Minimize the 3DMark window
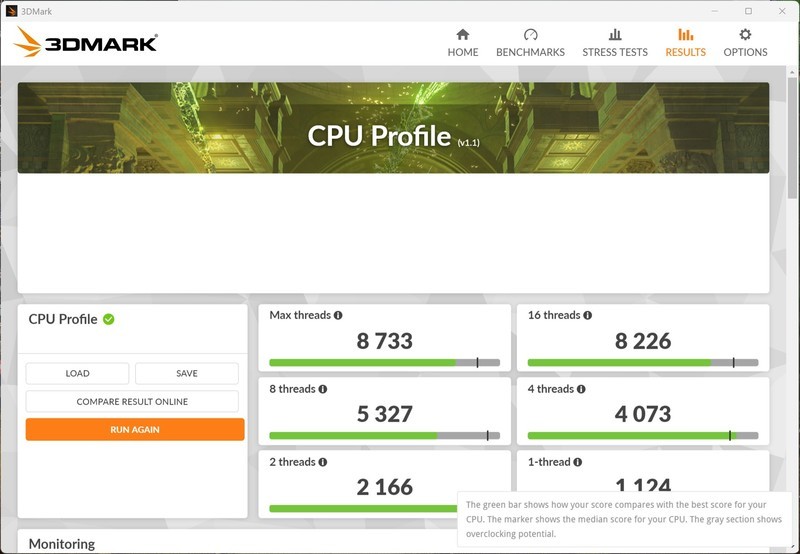 tap(715, 11)
